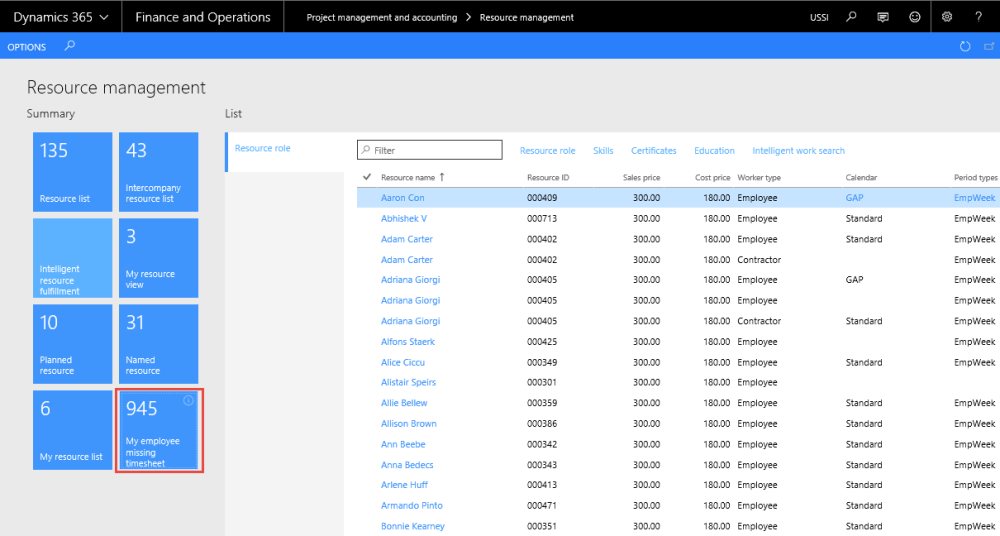Open Intelligent work search link

click(x=798, y=151)
